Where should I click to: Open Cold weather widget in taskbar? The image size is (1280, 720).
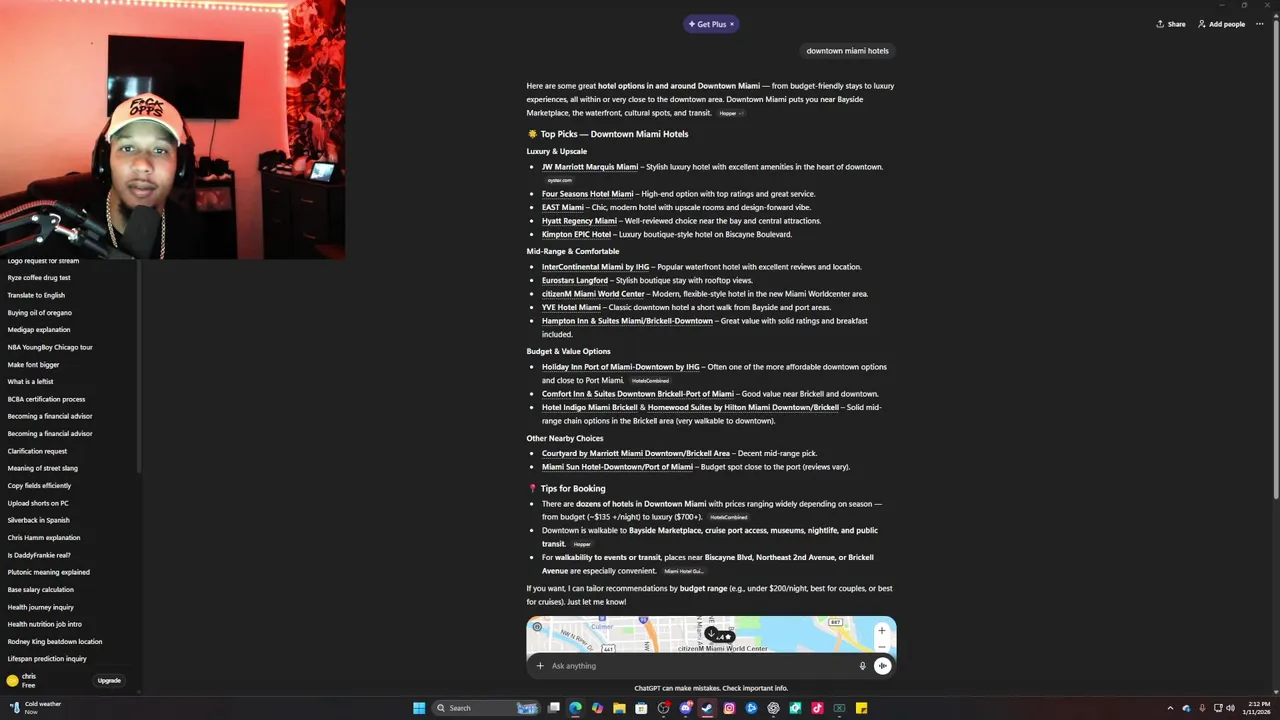(35, 707)
